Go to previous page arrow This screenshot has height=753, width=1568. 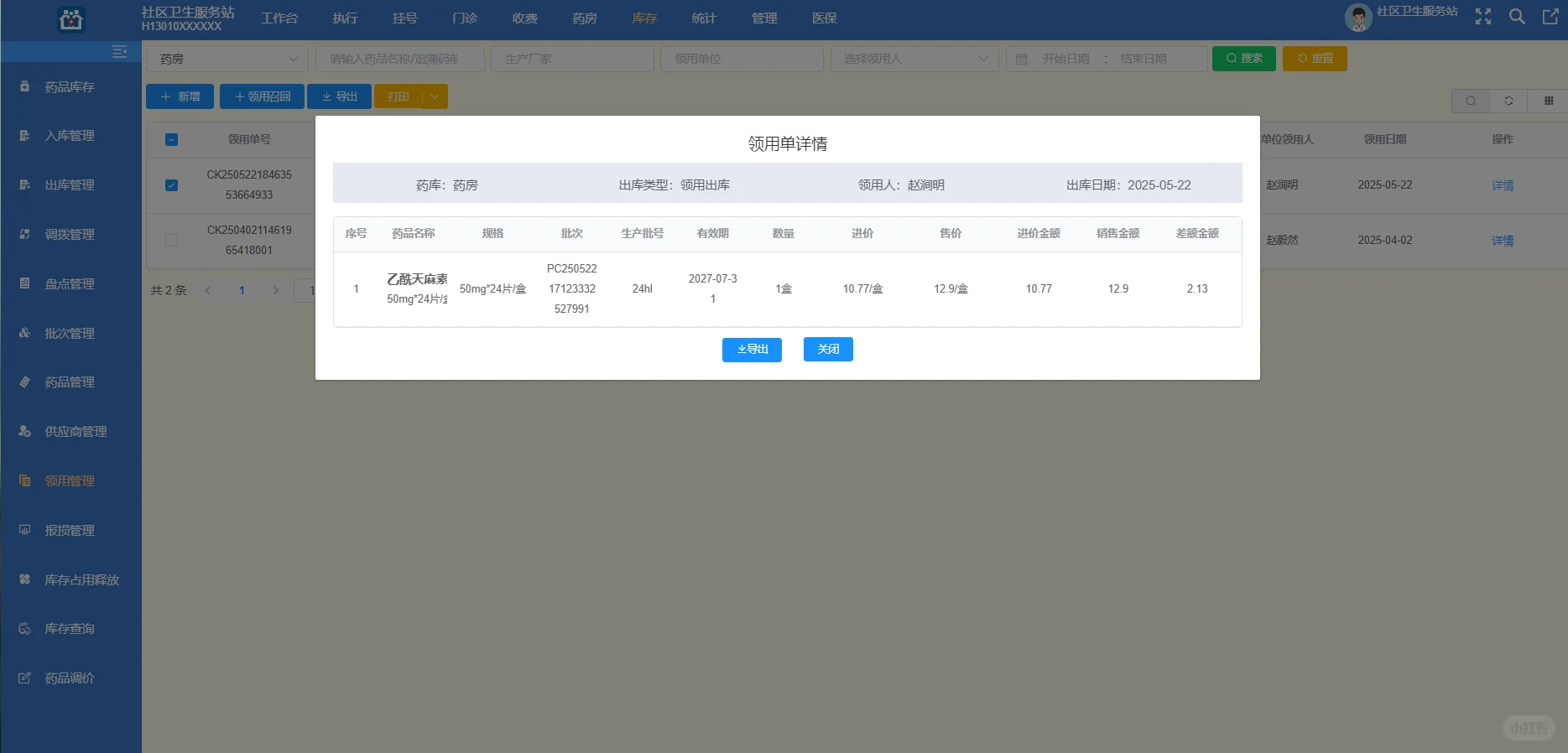coord(207,290)
